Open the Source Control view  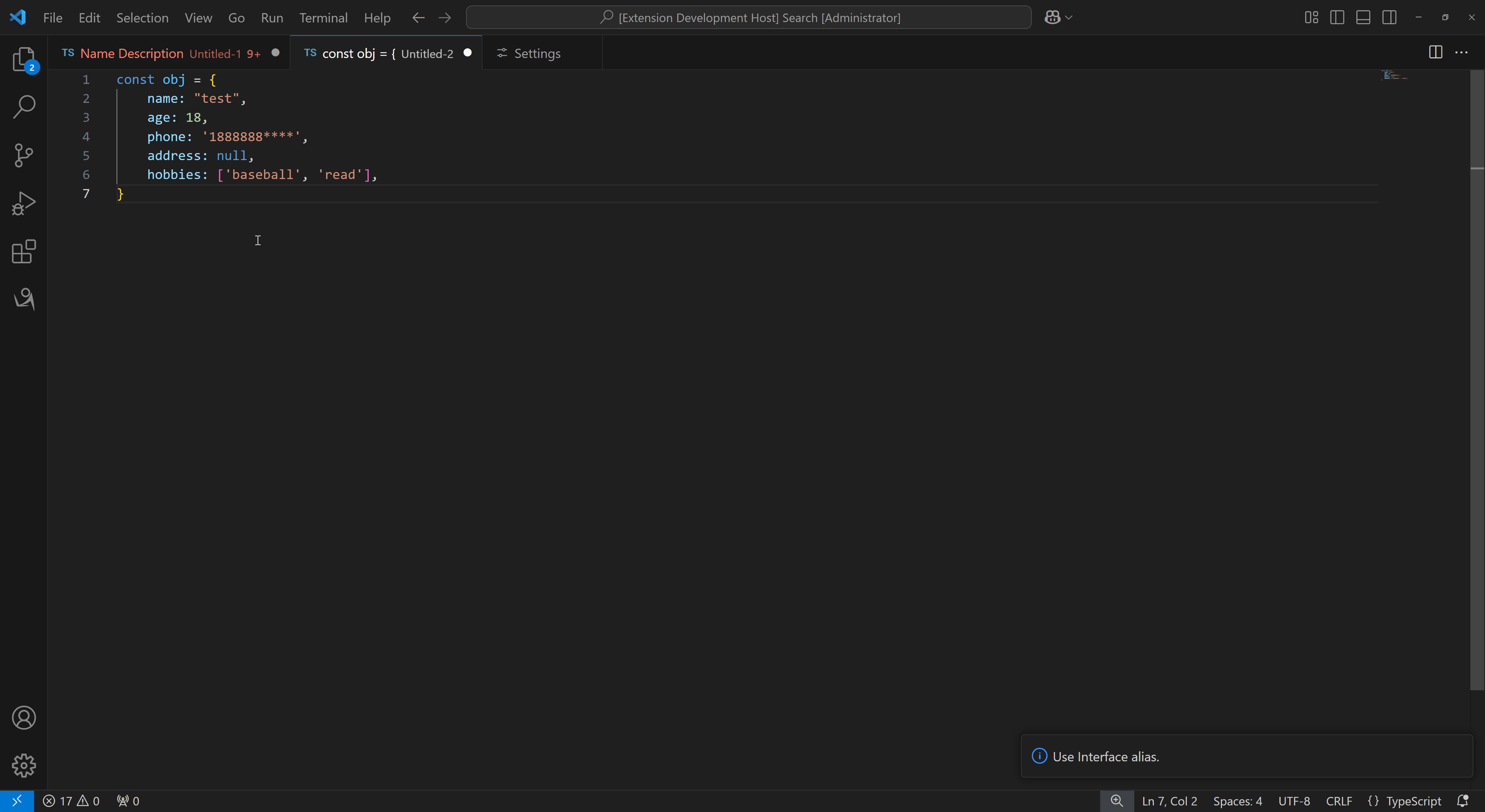click(x=24, y=155)
